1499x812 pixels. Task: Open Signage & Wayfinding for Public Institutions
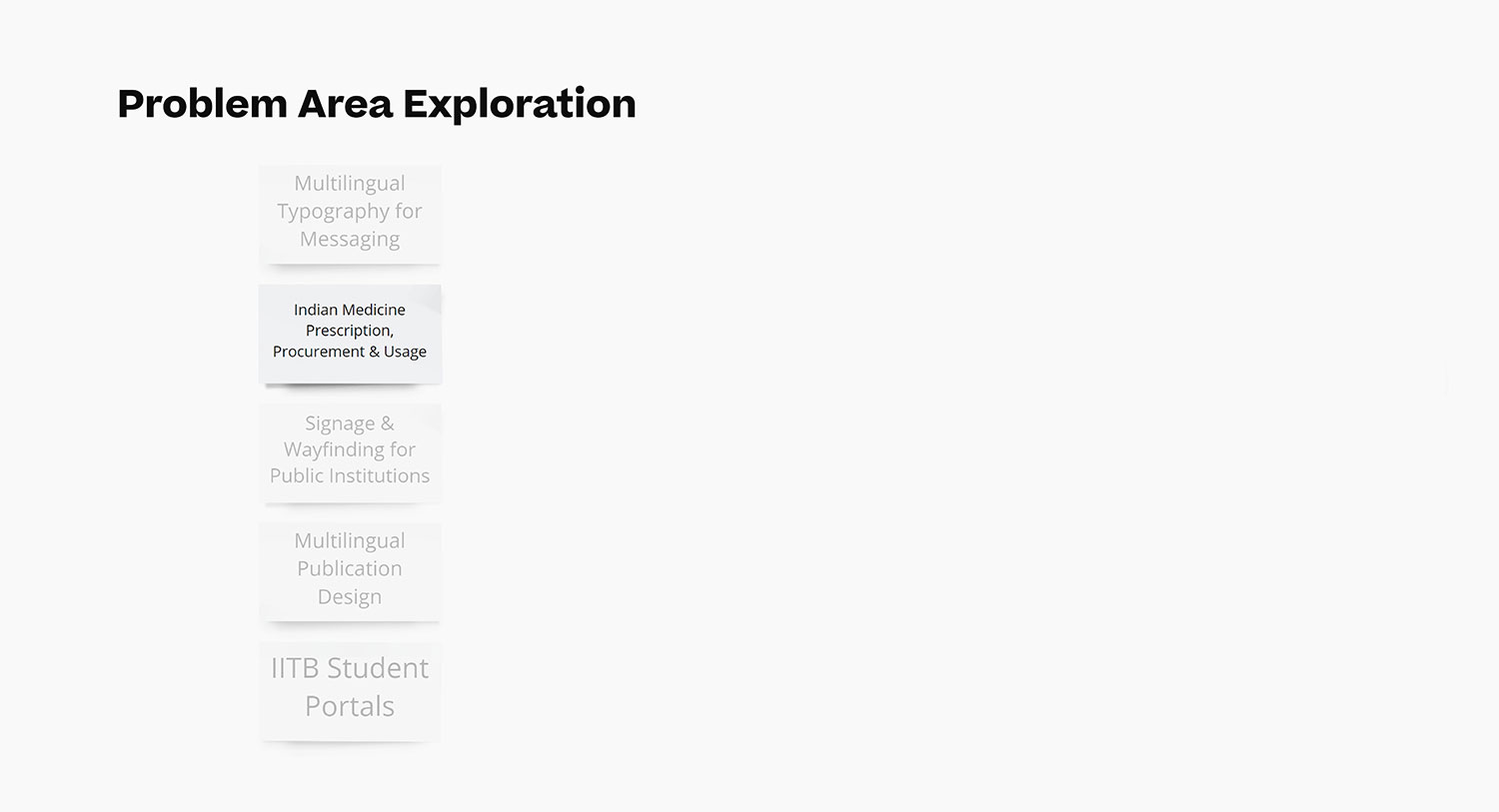pos(350,450)
